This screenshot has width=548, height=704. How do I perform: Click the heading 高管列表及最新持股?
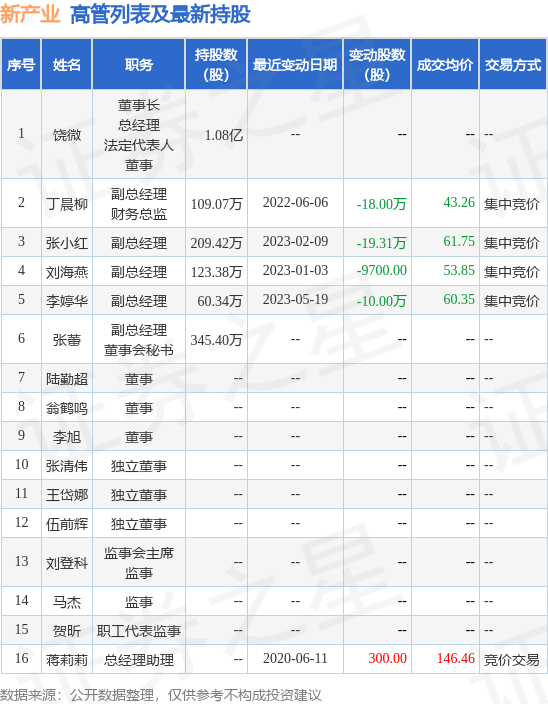(160, 14)
